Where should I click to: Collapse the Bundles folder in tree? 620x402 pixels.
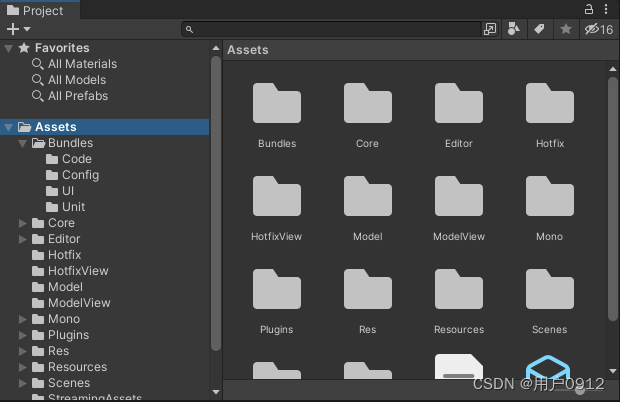pyautogui.click(x=23, y=143)
